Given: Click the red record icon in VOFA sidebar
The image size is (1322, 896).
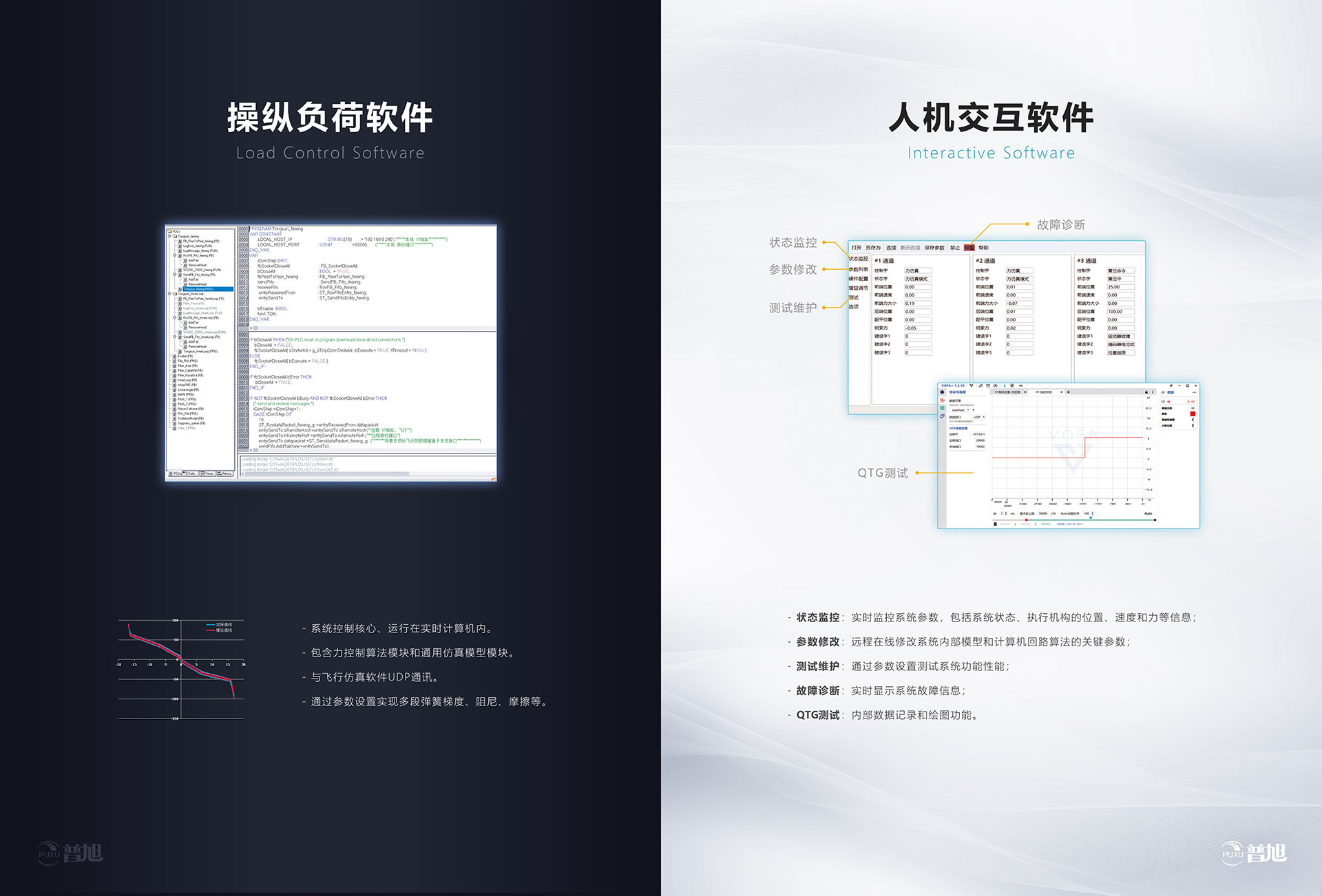Looking at the screenshot, I should click(x=942, y=400).
